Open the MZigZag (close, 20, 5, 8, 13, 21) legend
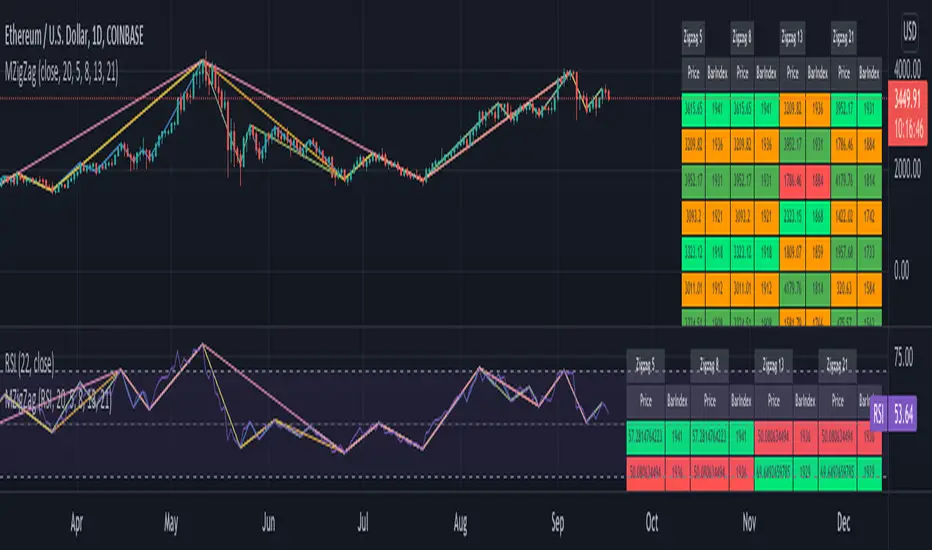Viewport: 932px width, 550px height. tap(61, 73)
